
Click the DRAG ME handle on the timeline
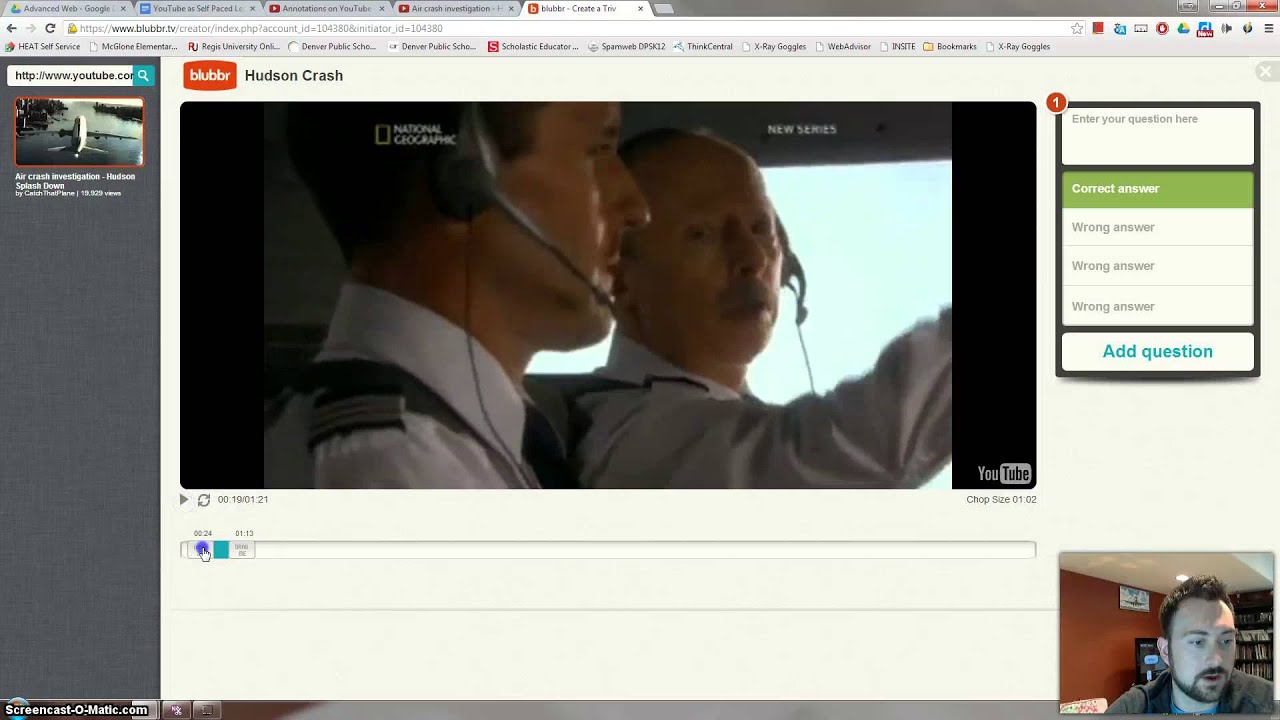[242, 550]
